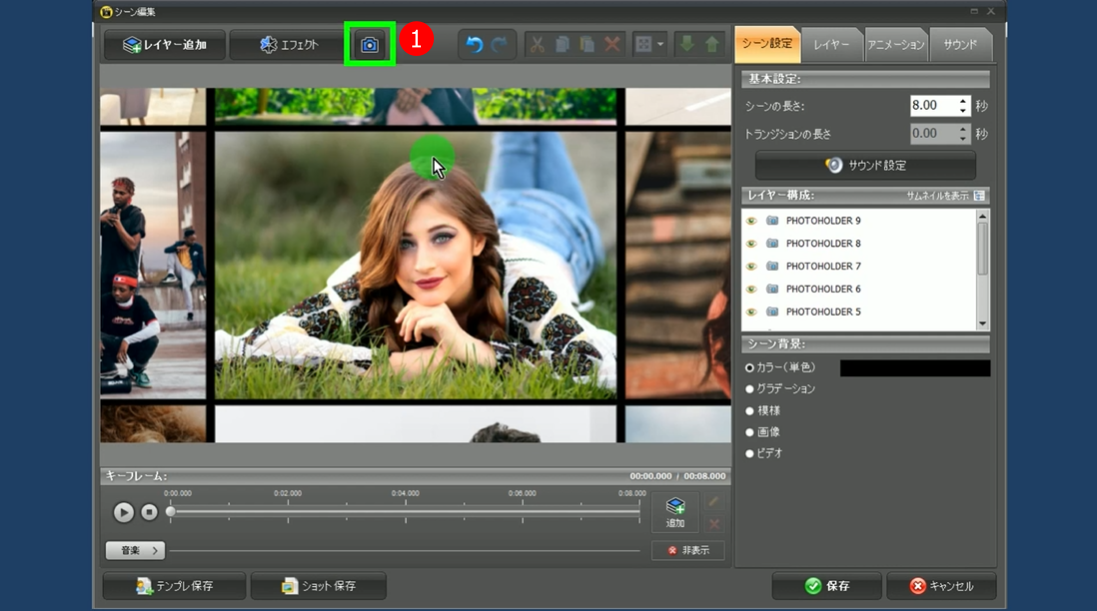Image resolution: width=1097 pixels, height=611 pixels.
Task: Click the green move layer down arrow
Action: point(686,45)
